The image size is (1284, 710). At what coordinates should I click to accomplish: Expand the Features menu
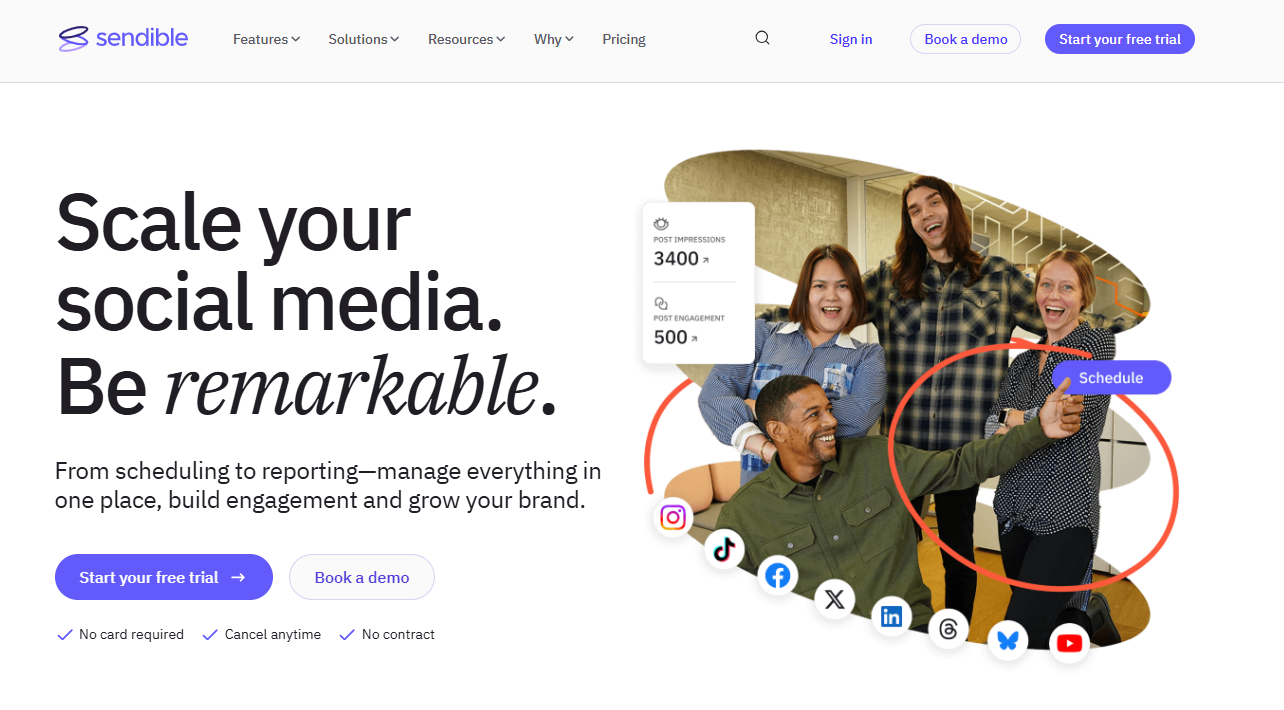(266, 39)
